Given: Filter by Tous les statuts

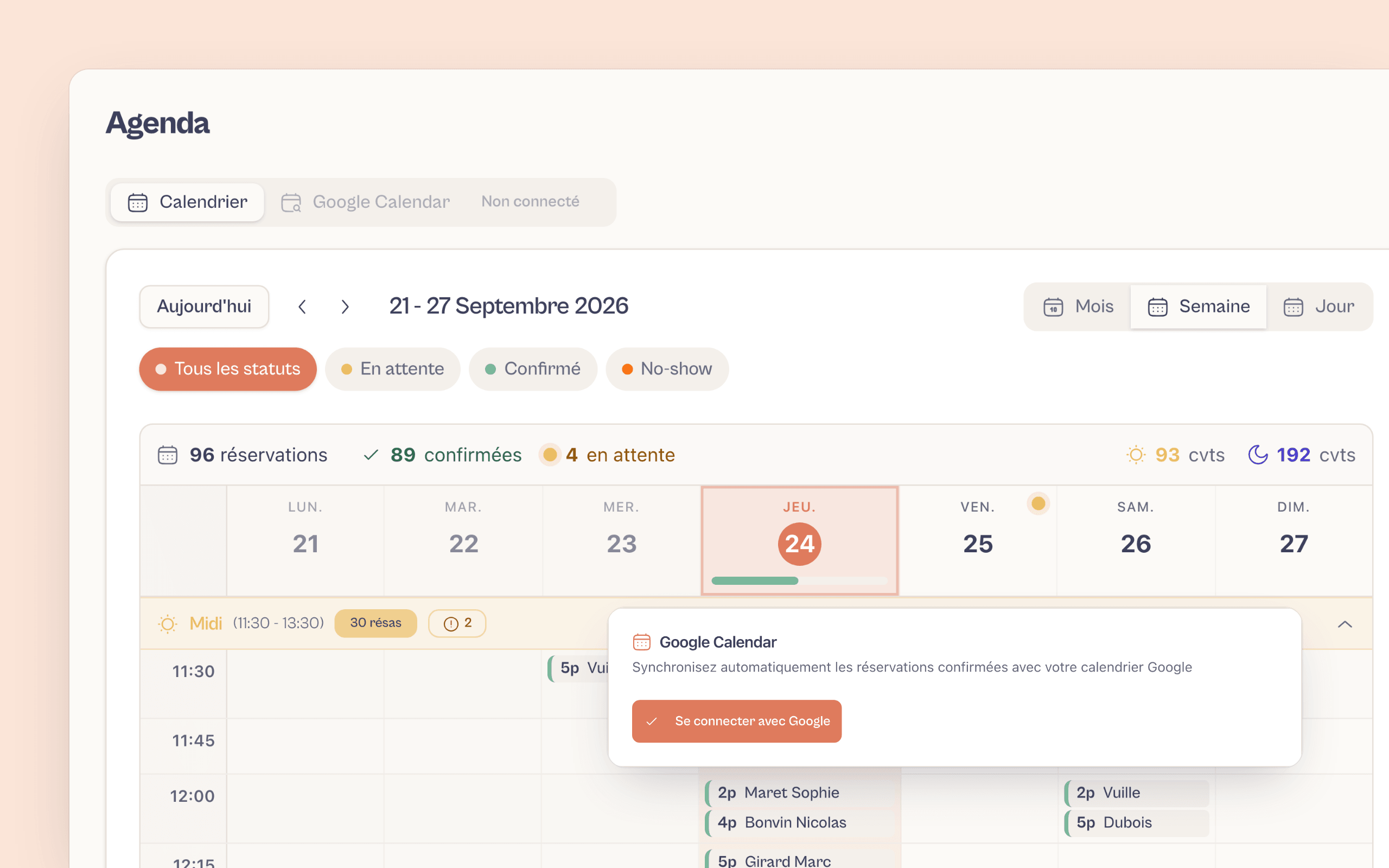Looking at the screenshot, I should pos(228,368).
